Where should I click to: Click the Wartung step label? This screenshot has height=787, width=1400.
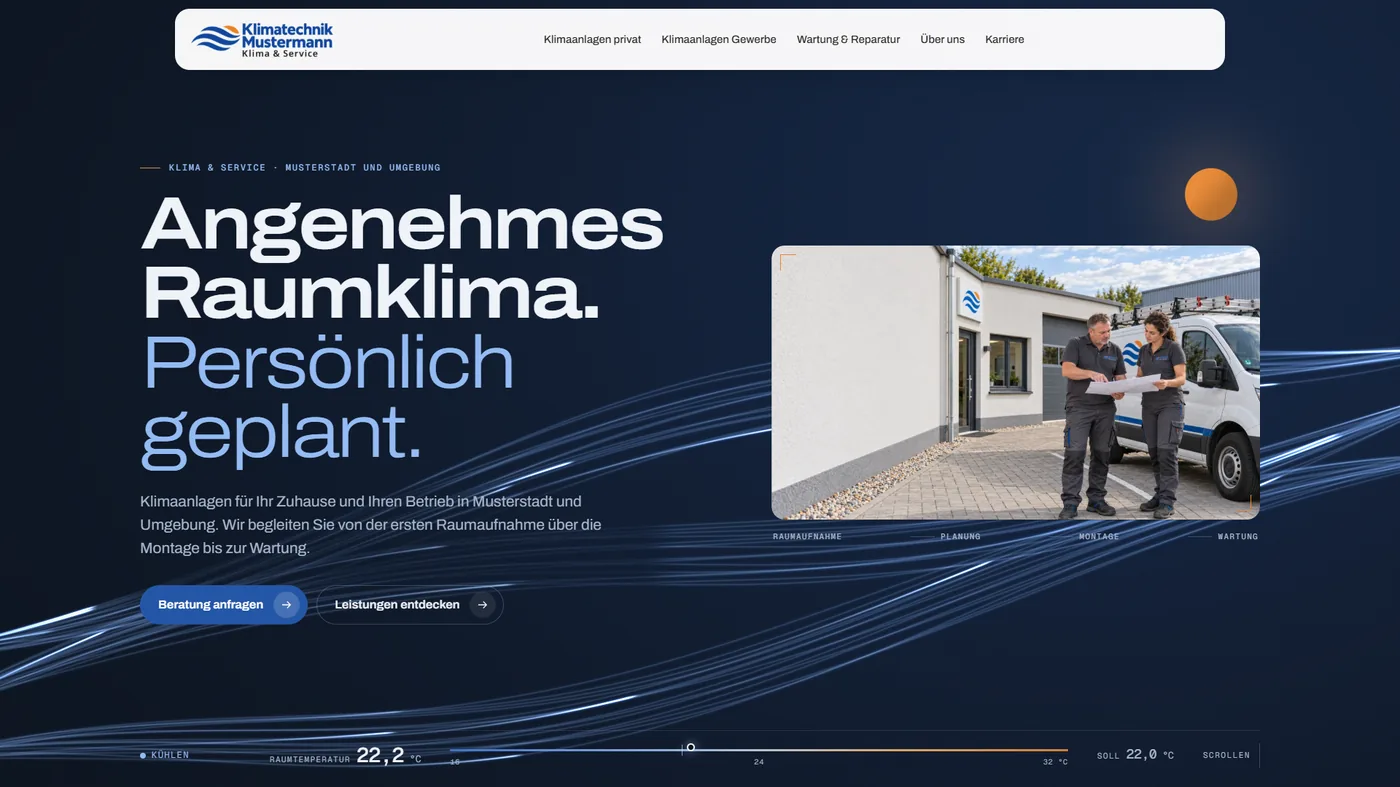click(1238, 537)
